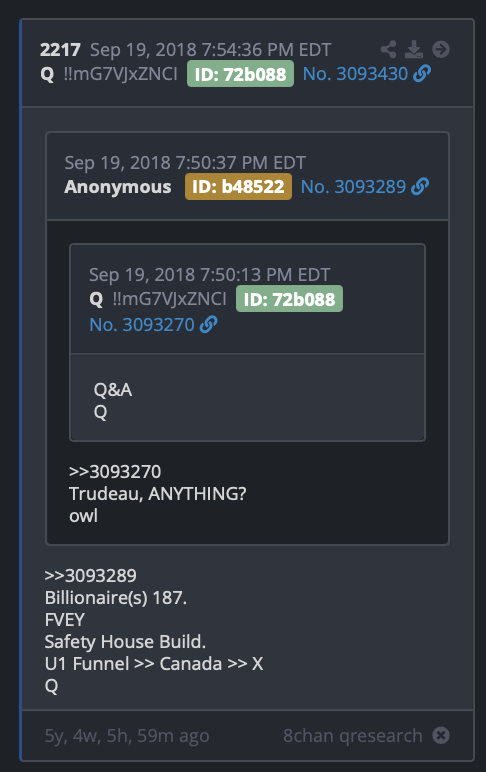Click green ID: 72b088 badge in nested post
The width and height of the screenshot is (486, 772).
pos(290,299)
